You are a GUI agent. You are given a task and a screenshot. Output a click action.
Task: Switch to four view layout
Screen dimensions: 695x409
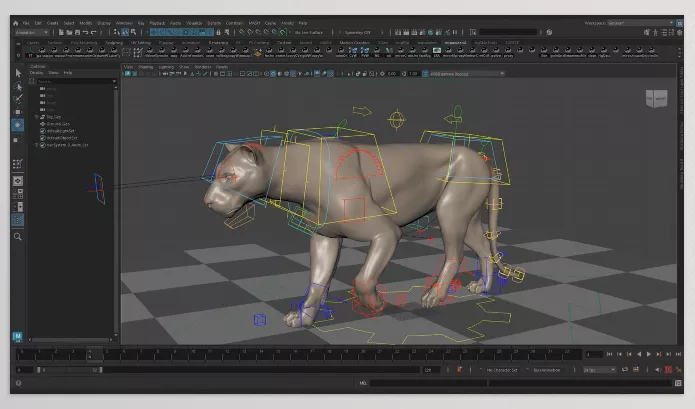click(x=18, y=194)
